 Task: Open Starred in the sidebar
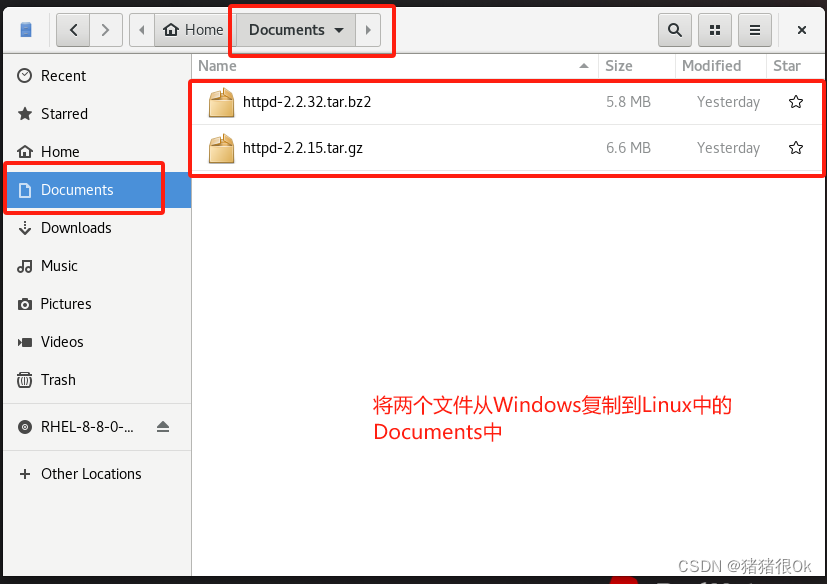(x=98, y=114)
